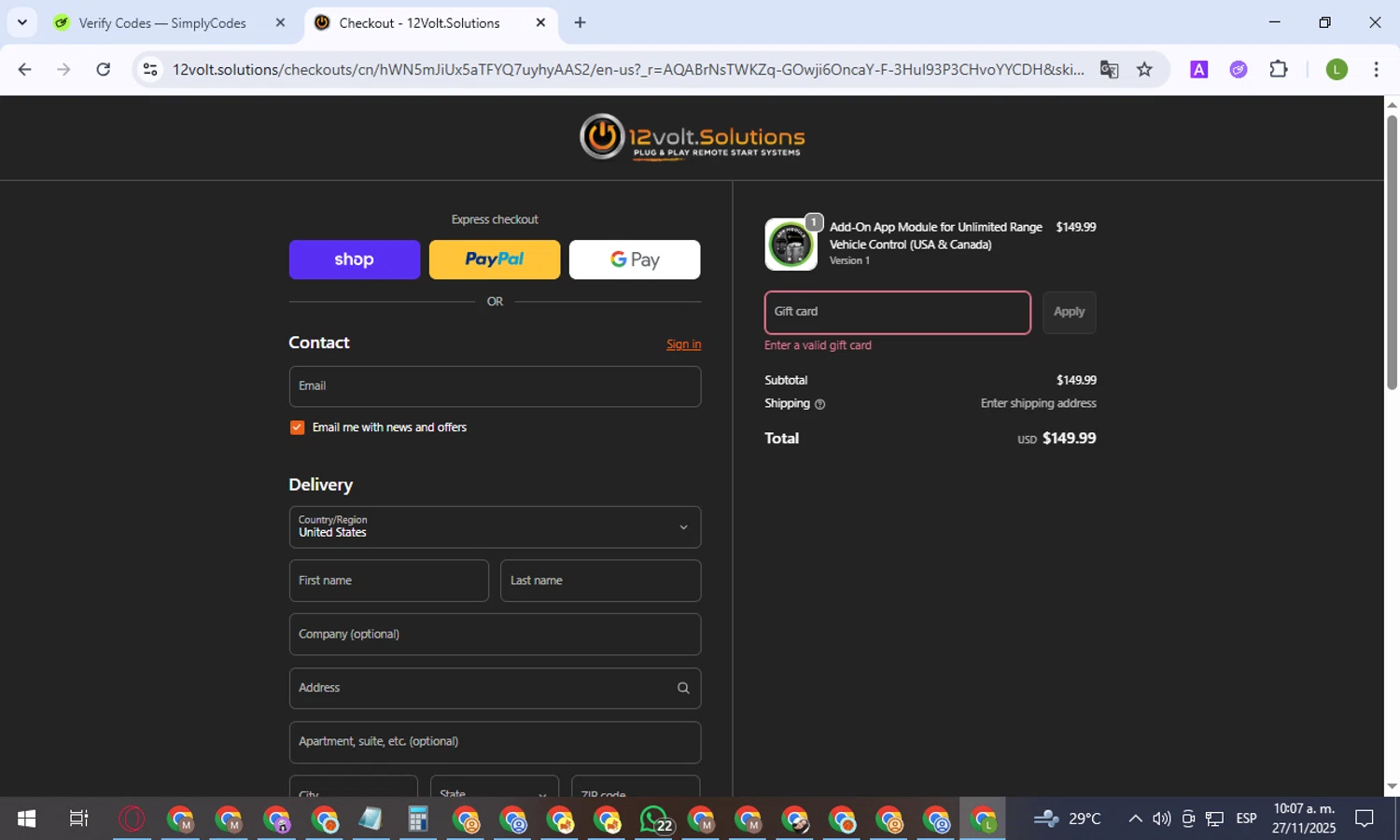Viewport: 1400px width, 840px height.
Task: Open Task View in the taskbar
Action: [x=78, y=819]
